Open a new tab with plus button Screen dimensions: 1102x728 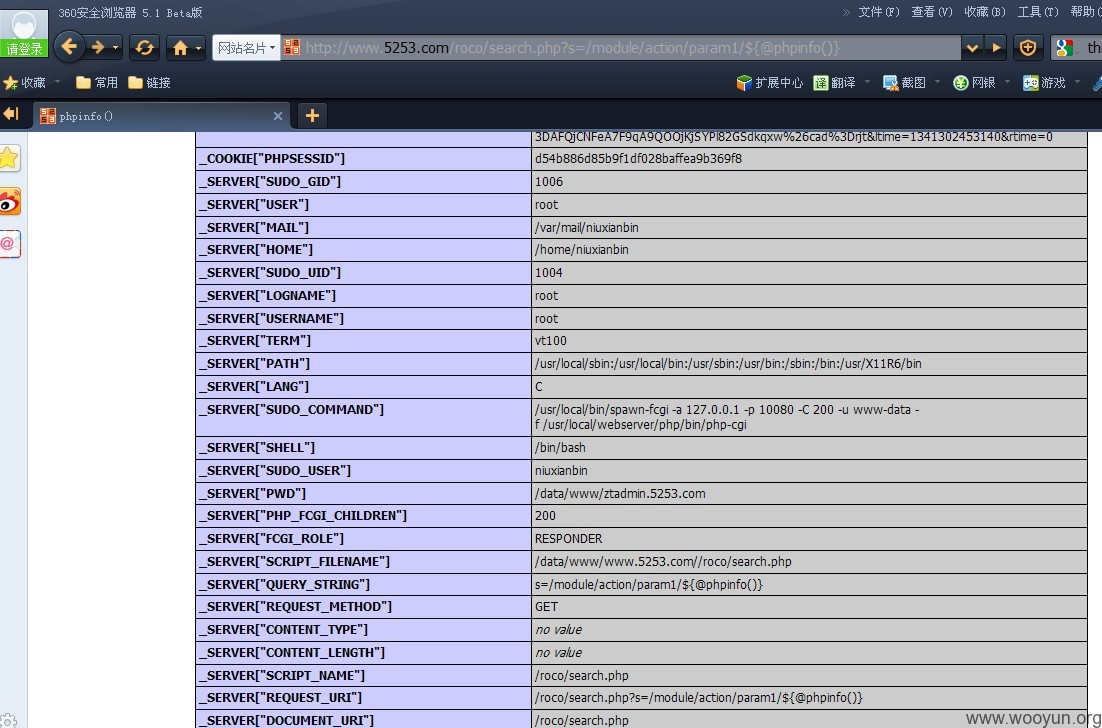(x=313, y=116)
